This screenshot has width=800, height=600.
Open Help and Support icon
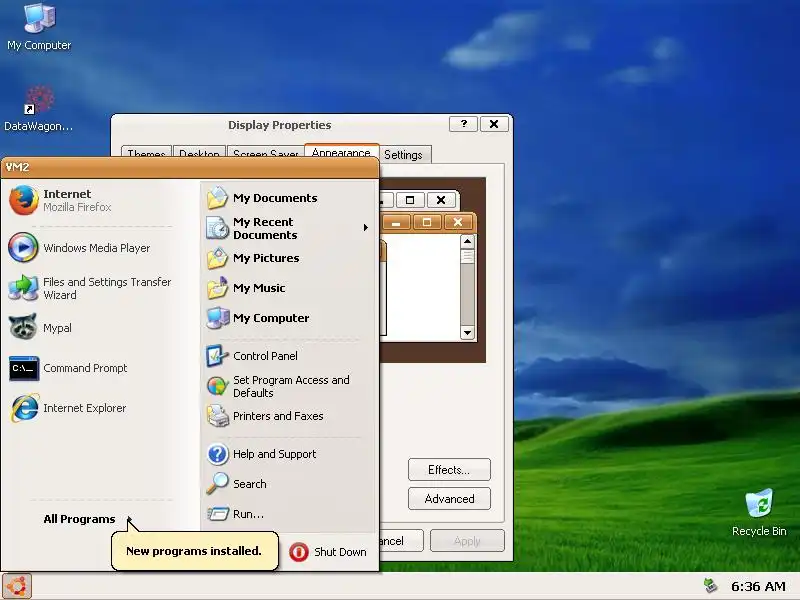(217, 454)
